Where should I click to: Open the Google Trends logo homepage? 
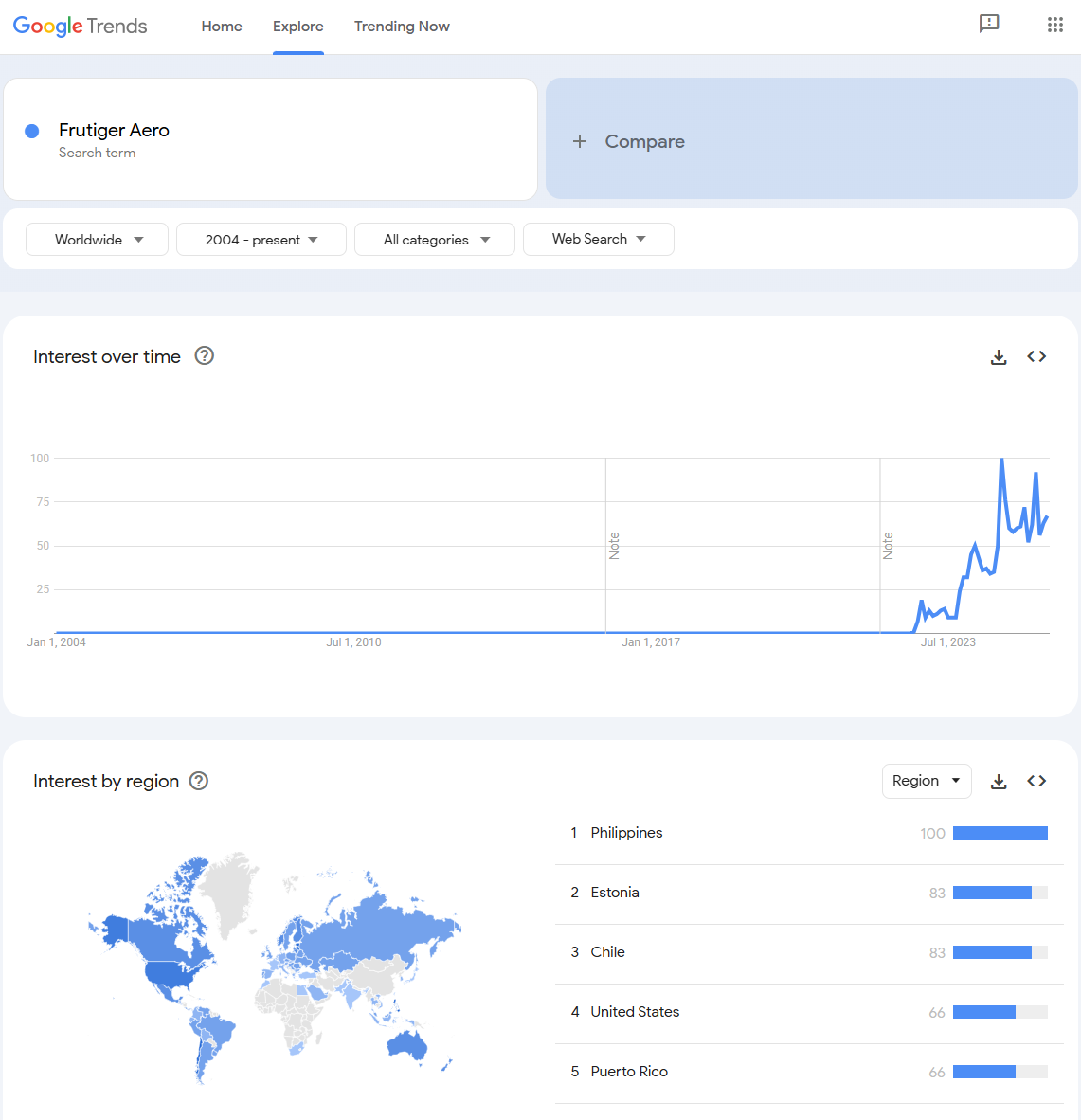(80, 27)
